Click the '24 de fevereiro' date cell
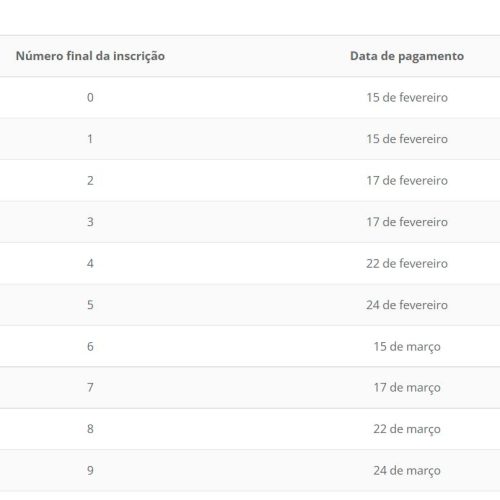500x500 pixels. 407,305
